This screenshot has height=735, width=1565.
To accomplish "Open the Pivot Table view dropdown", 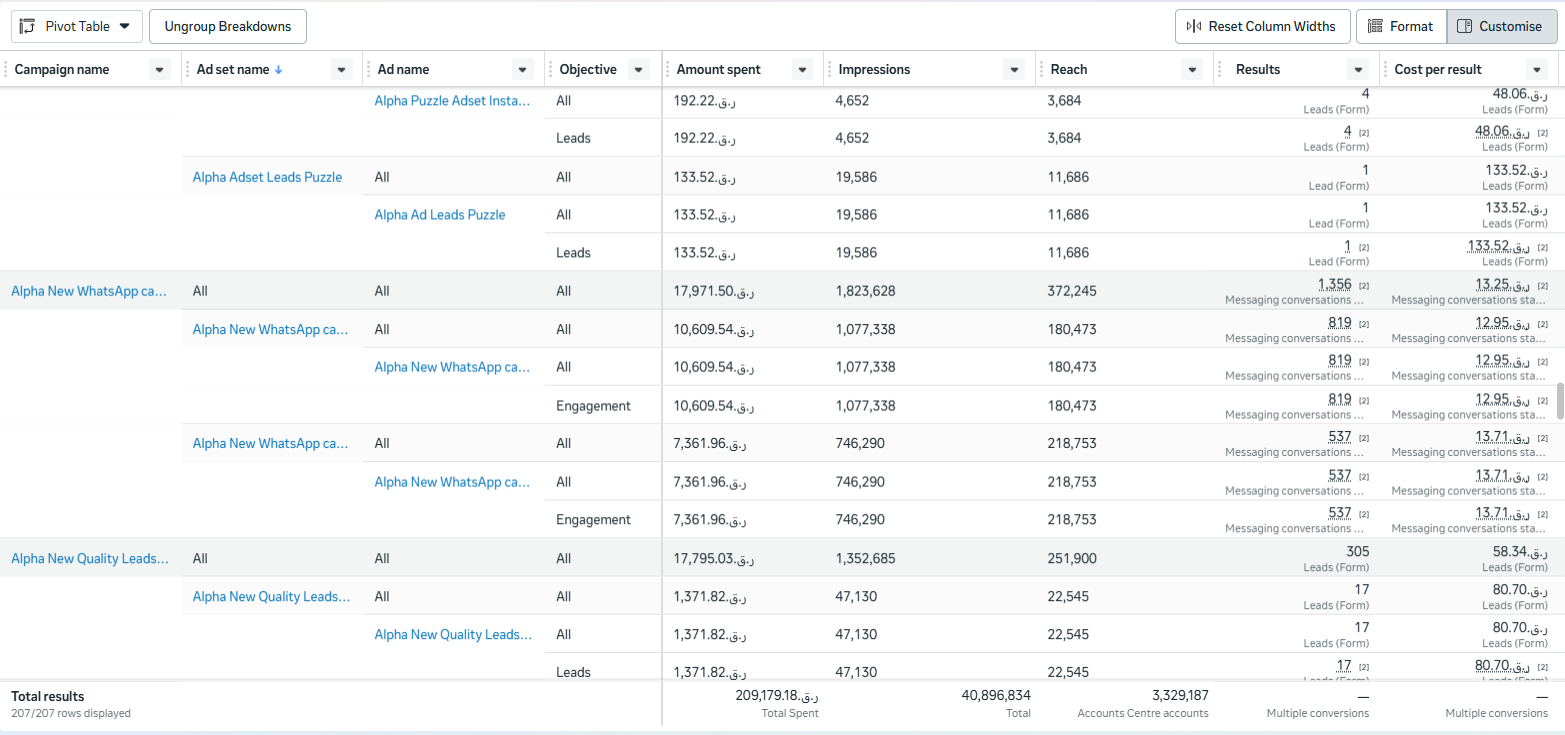I will point(77,27).
